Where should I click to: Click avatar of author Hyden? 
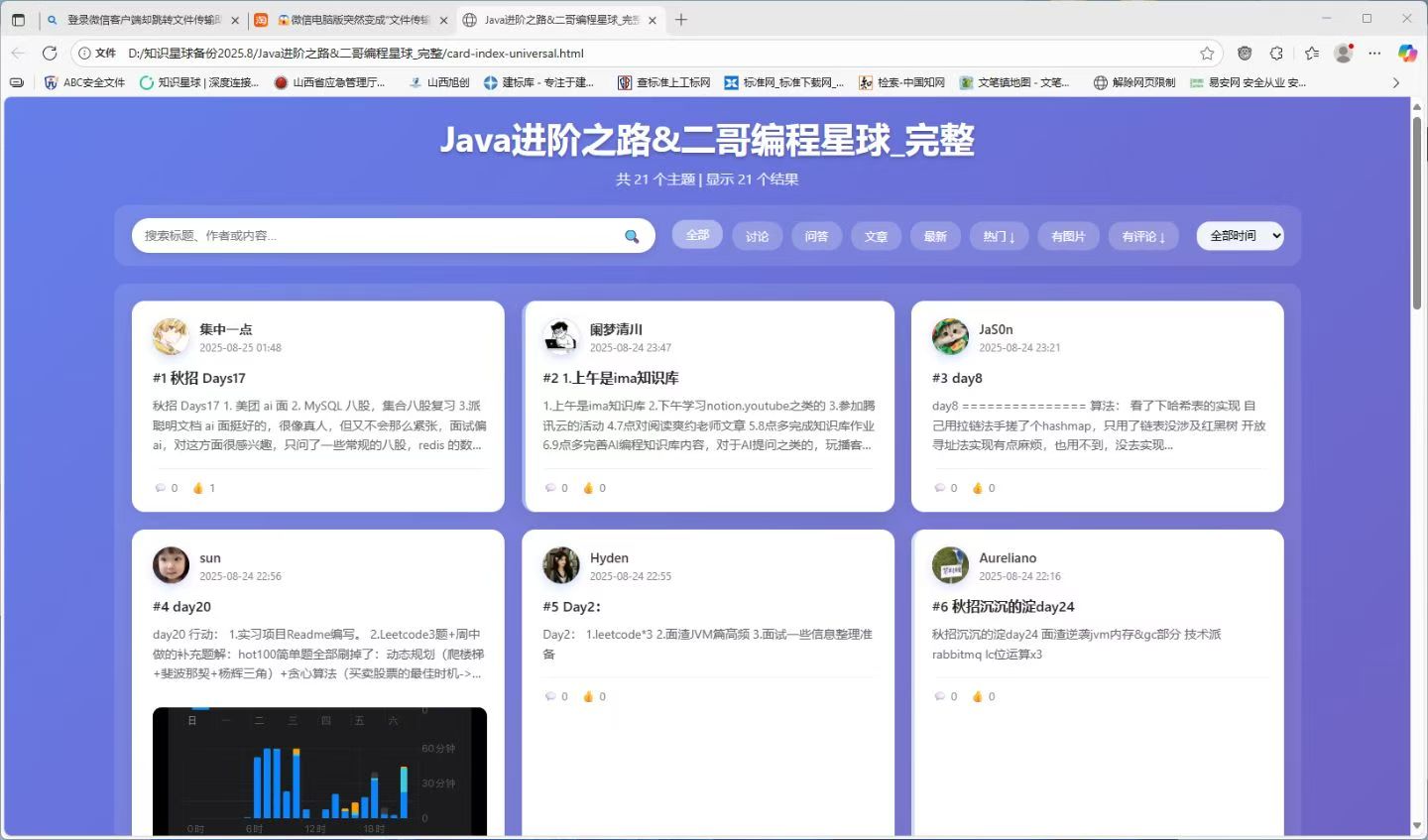[x=561, y=565]
